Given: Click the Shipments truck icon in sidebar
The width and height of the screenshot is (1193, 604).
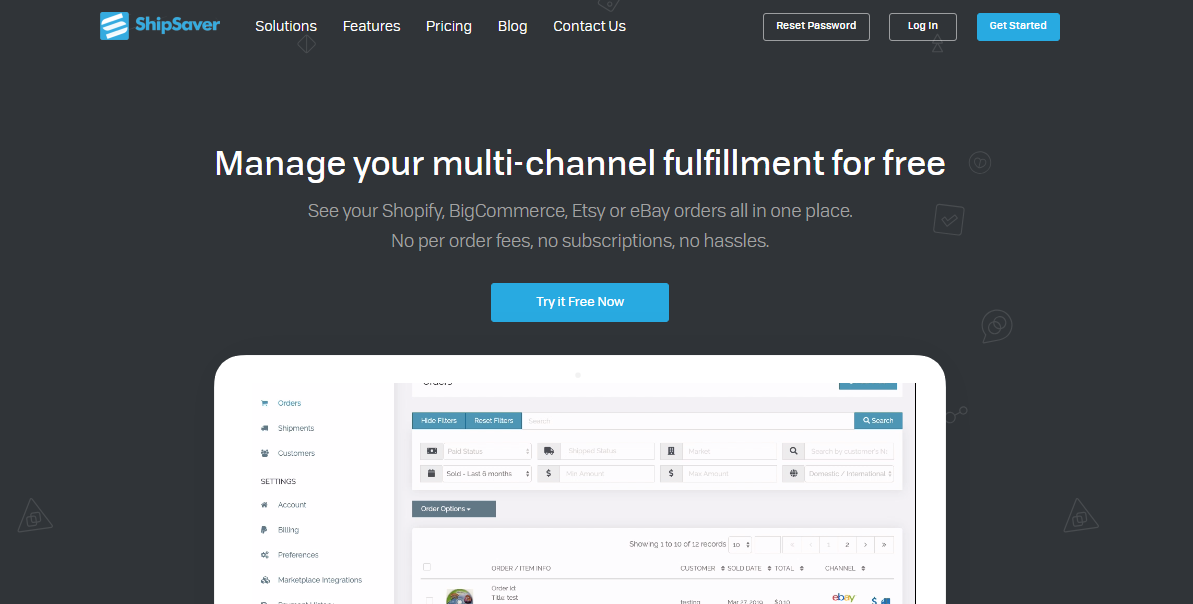Looking at the screenshot, I should click(x=265, y=428).
